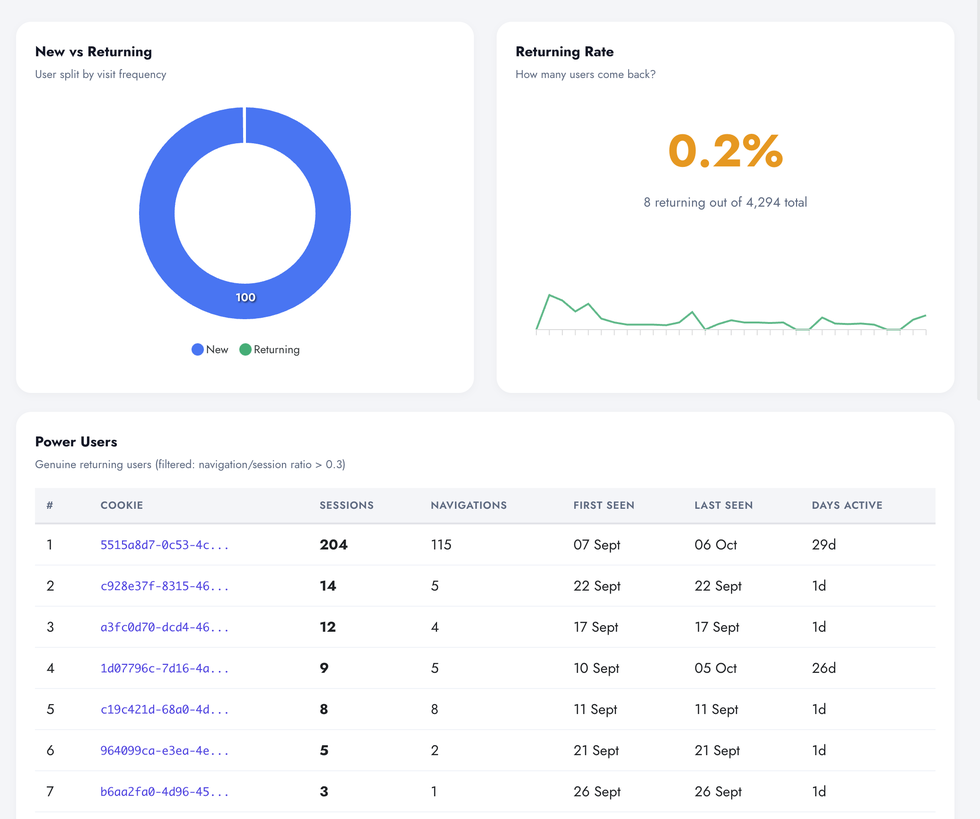Click first seen date 21 Sept

[596, 751]
